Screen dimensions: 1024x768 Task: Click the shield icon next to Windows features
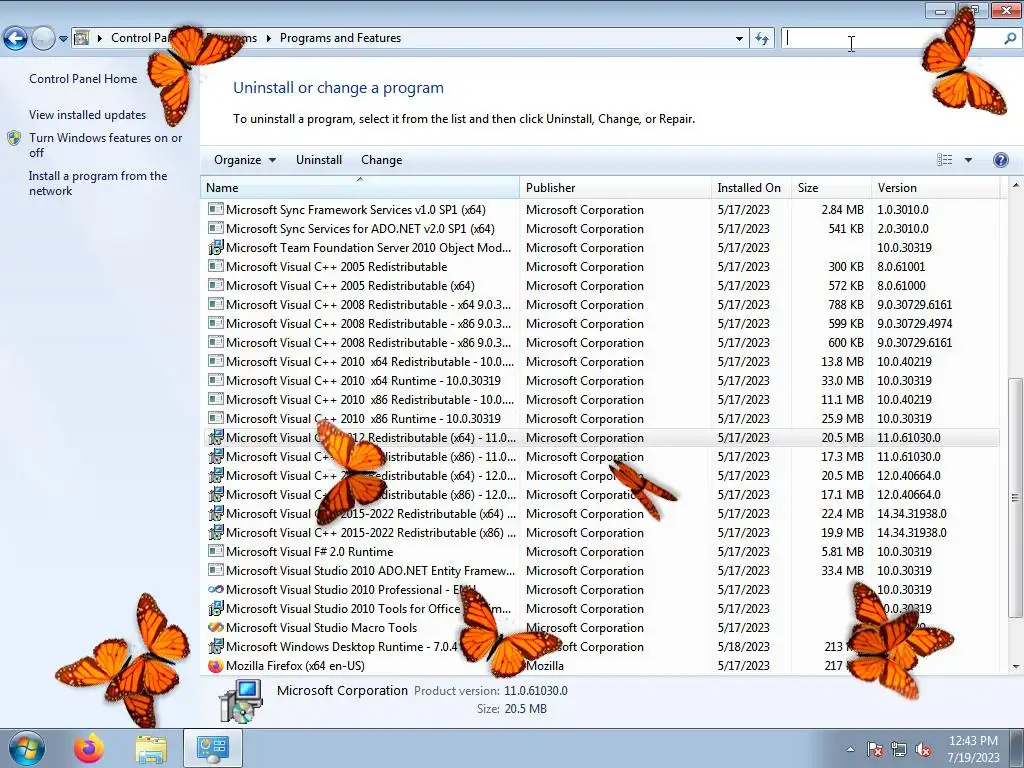14,138
